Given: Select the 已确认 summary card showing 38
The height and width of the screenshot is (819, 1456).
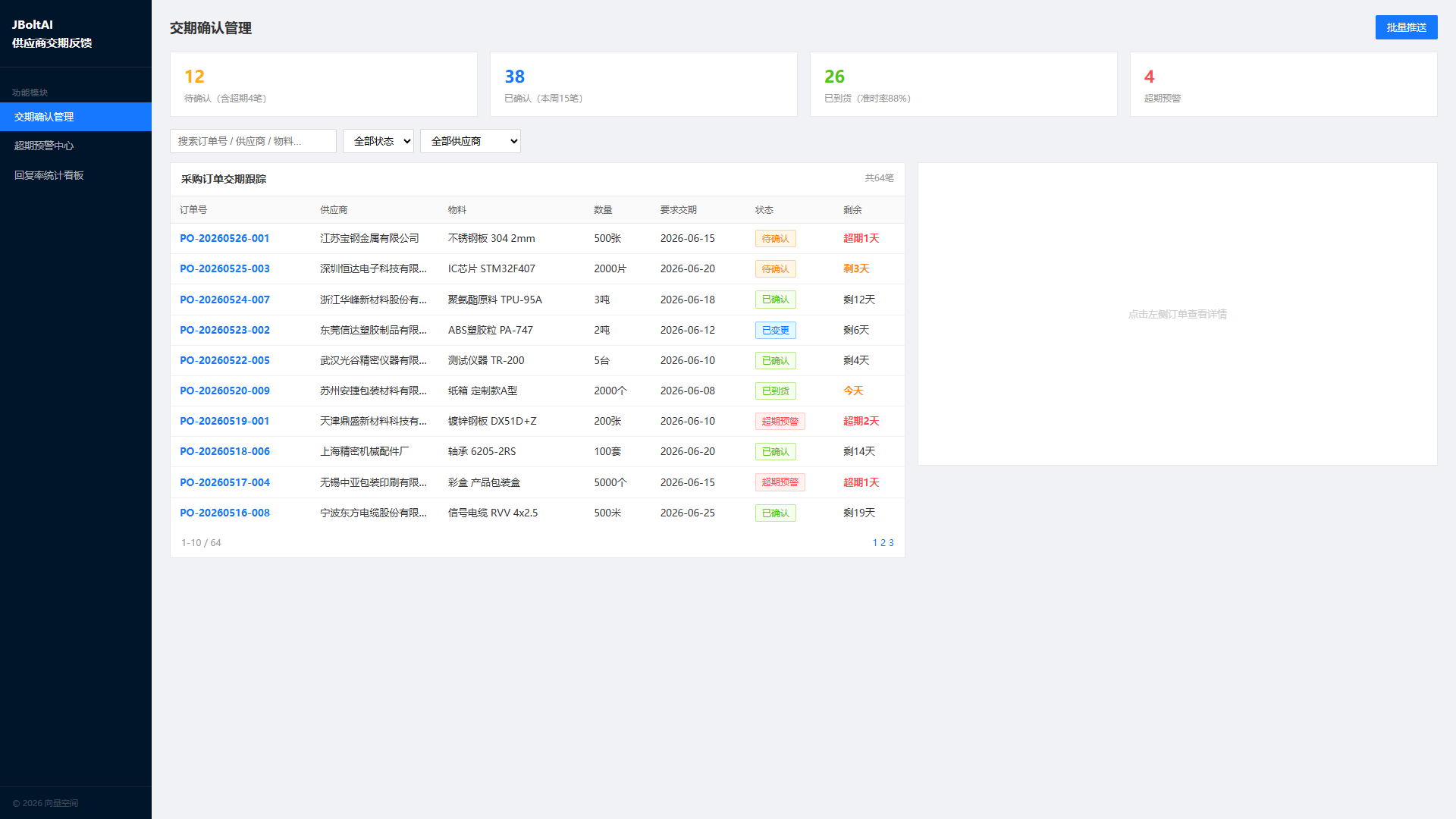Looking at the screenshot, I should coord(644,84).
